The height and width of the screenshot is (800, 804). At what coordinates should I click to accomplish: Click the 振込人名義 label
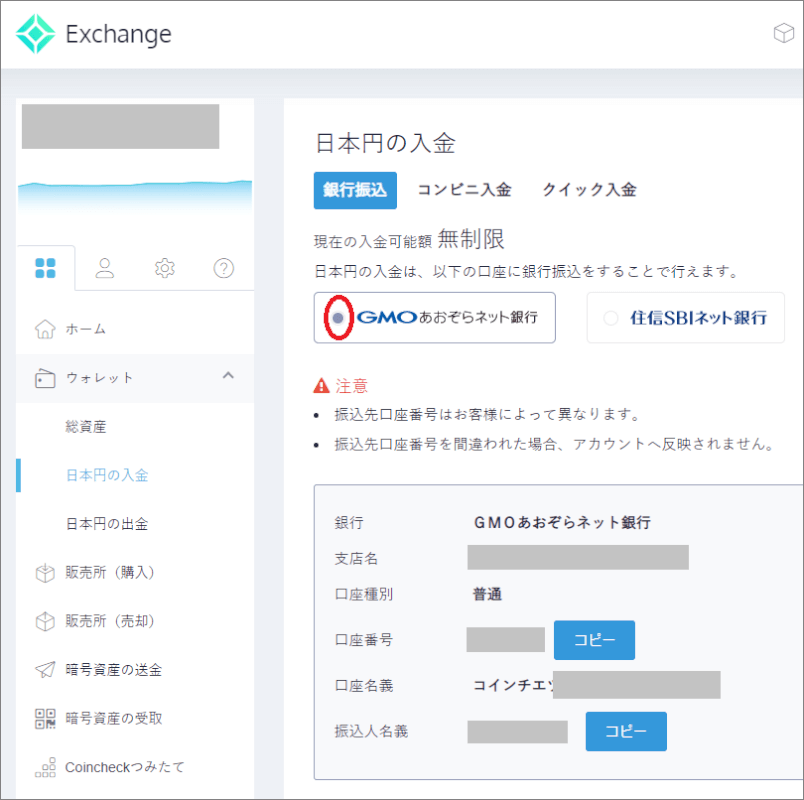[x=371, y=731]
